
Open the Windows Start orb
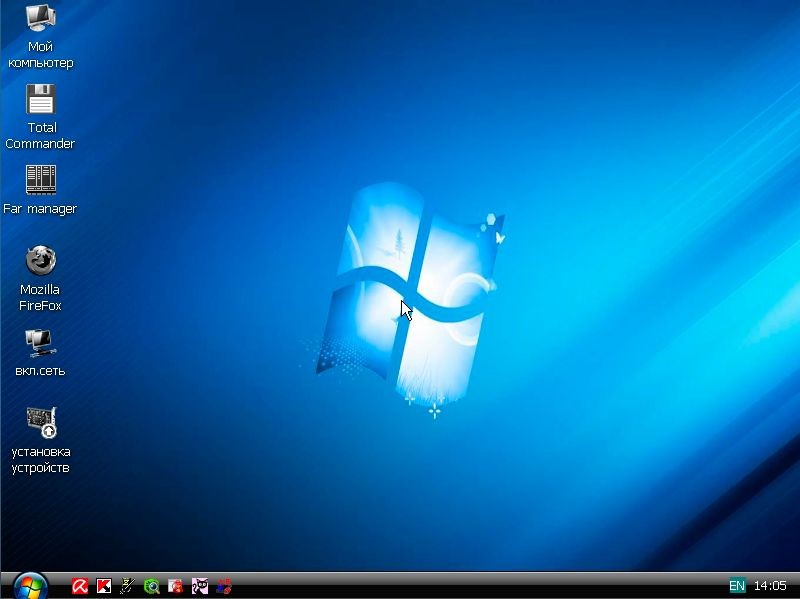click(30, 586)
